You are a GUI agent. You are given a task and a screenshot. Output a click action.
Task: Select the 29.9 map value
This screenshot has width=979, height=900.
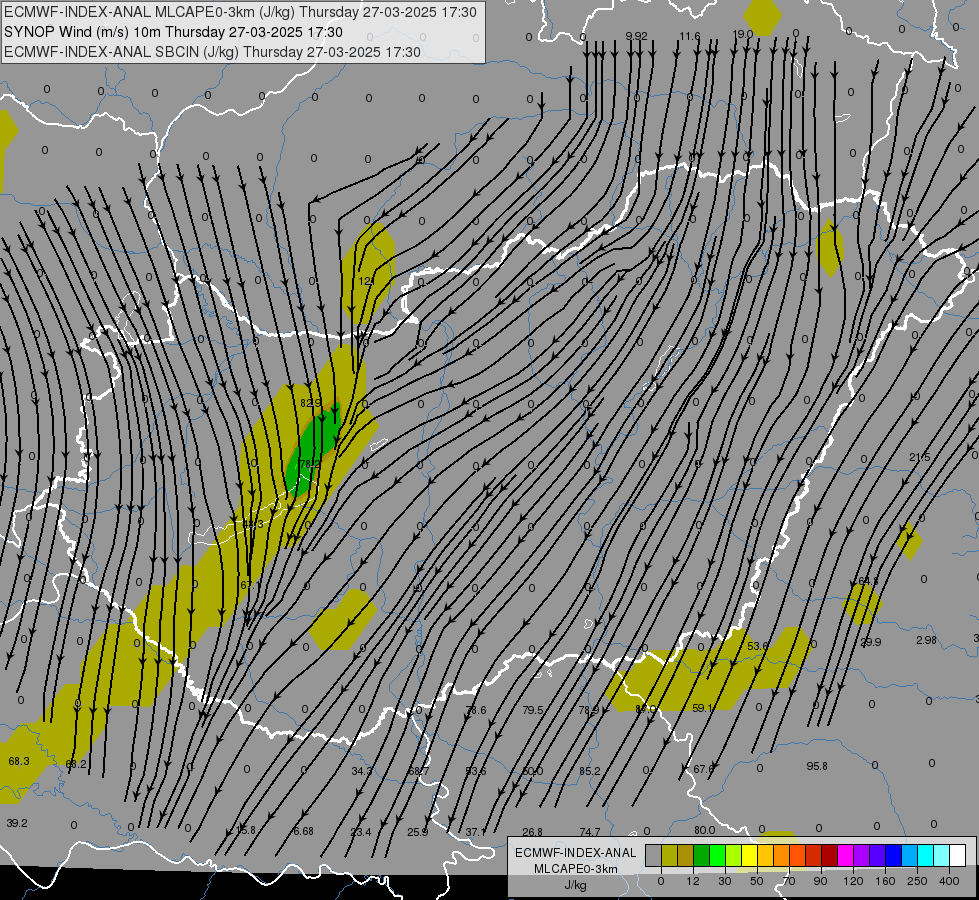pos(870,642)
